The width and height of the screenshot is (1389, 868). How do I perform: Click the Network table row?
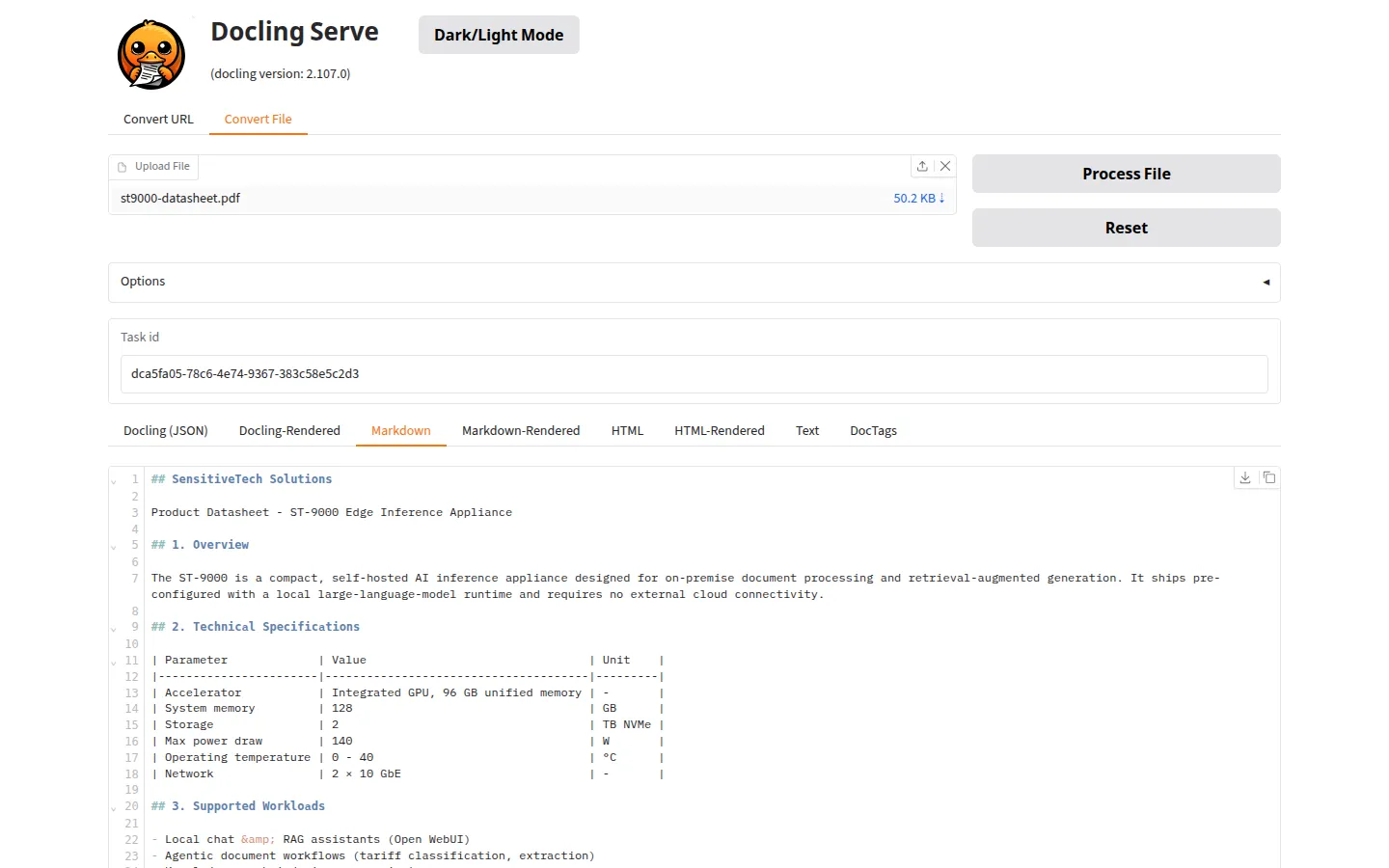(408, 774)
